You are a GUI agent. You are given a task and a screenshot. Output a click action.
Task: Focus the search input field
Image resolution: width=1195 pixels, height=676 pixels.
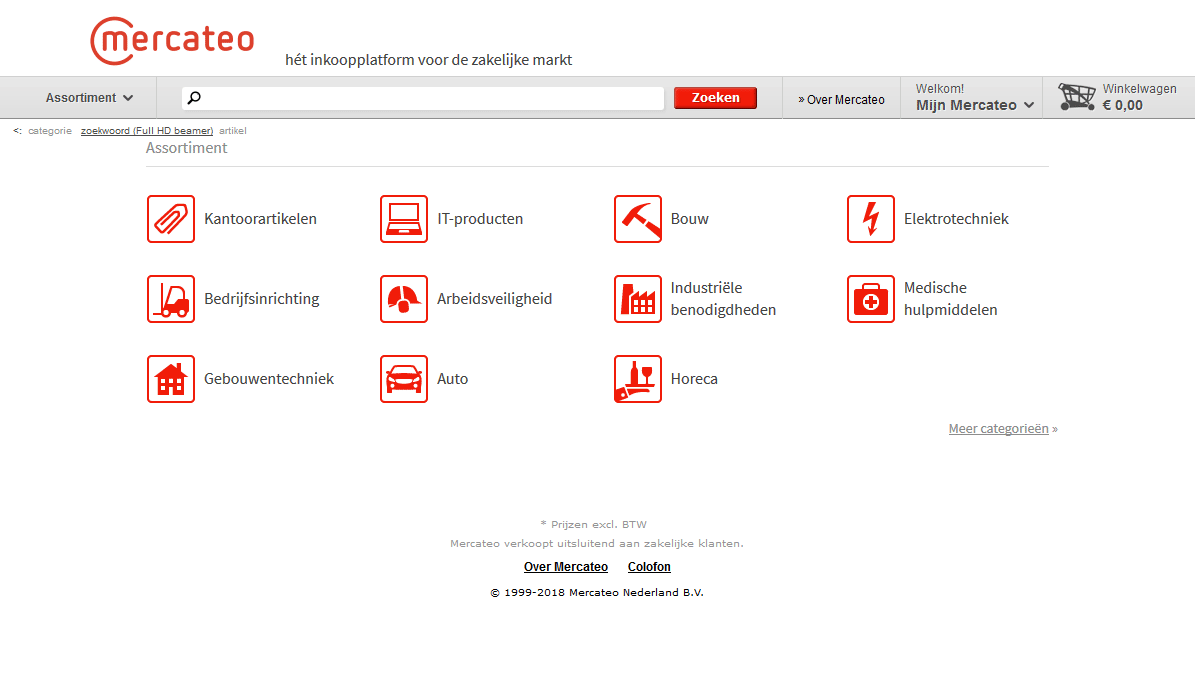tap(423, 98)
